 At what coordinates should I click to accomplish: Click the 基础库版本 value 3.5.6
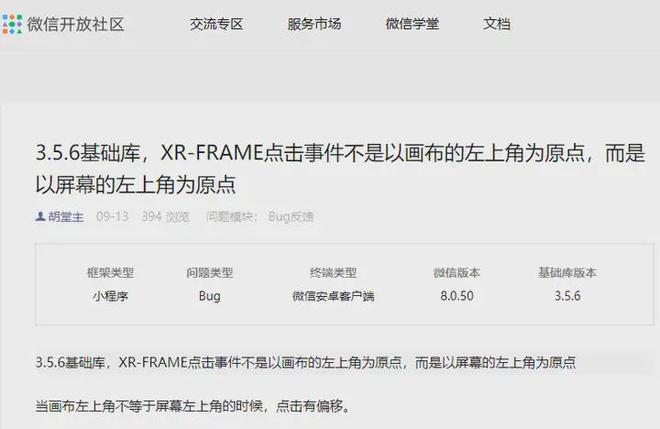pyautogui.click(x=567, y=296)
